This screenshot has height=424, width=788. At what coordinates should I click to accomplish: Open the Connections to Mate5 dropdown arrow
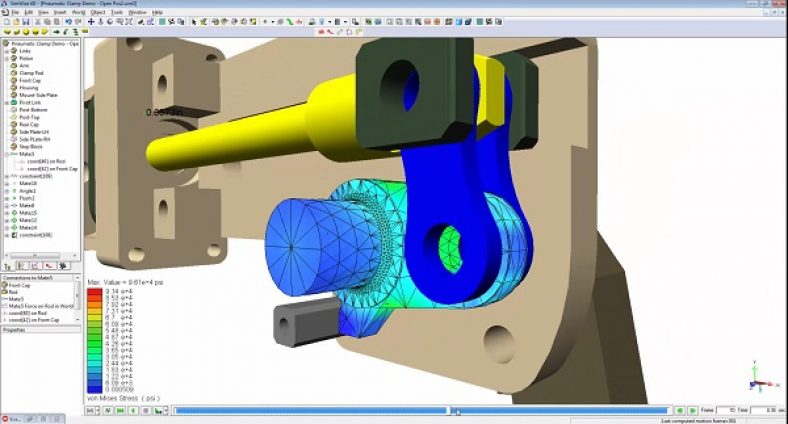[x=77, y=277]
